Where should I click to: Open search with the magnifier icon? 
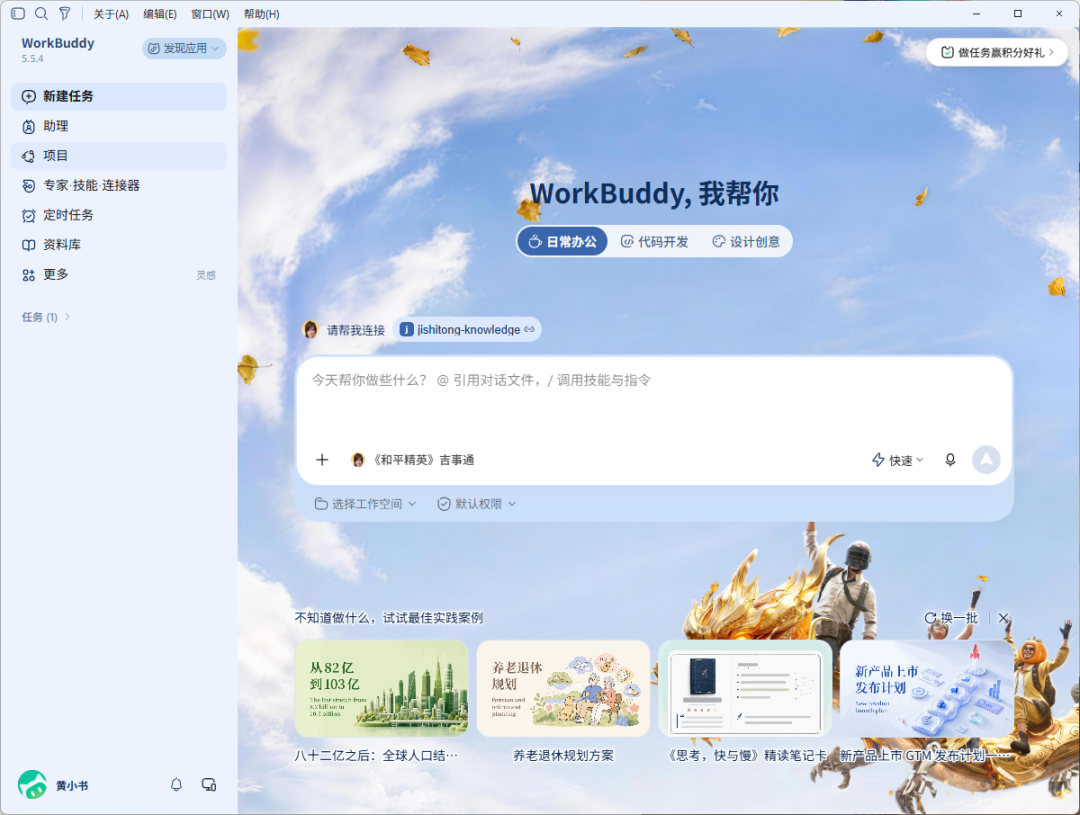41,13
